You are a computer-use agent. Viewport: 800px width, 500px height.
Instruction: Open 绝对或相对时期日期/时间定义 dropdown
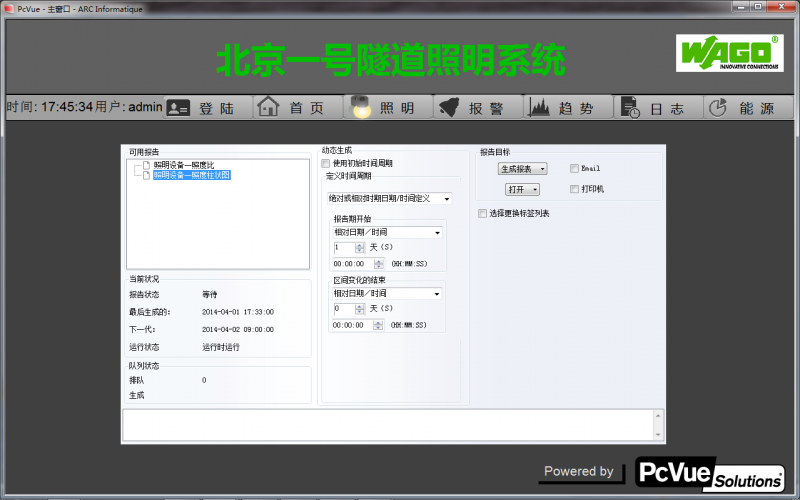(389, 198)
